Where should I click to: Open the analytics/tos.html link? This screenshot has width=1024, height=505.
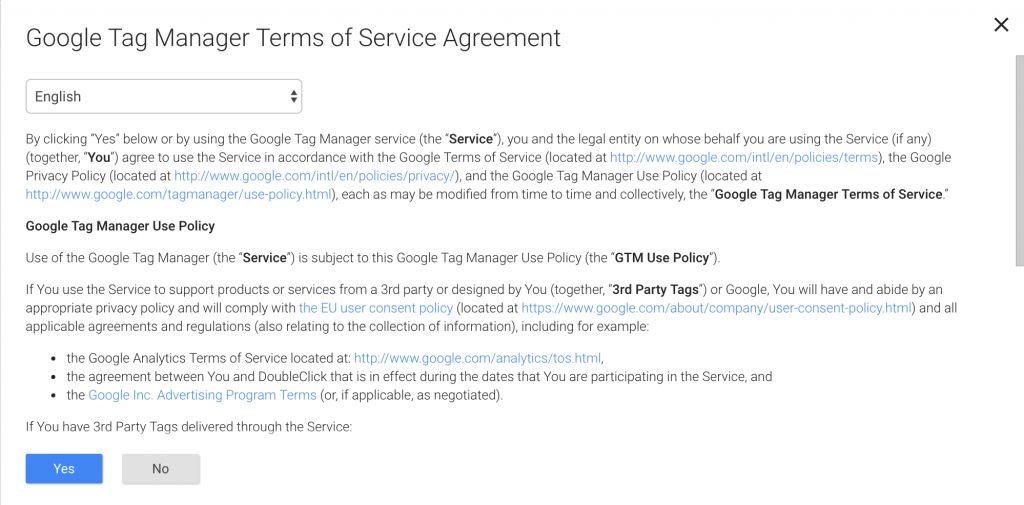pyautogui.click(x=477, y=358)
